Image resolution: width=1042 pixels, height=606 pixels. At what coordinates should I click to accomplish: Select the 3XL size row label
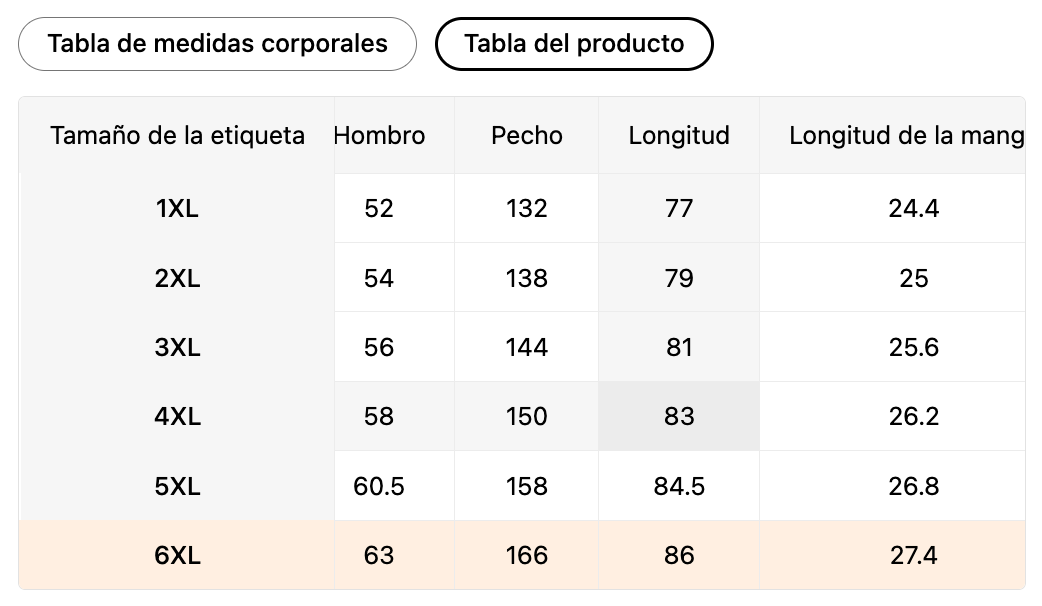pos(178,348)
